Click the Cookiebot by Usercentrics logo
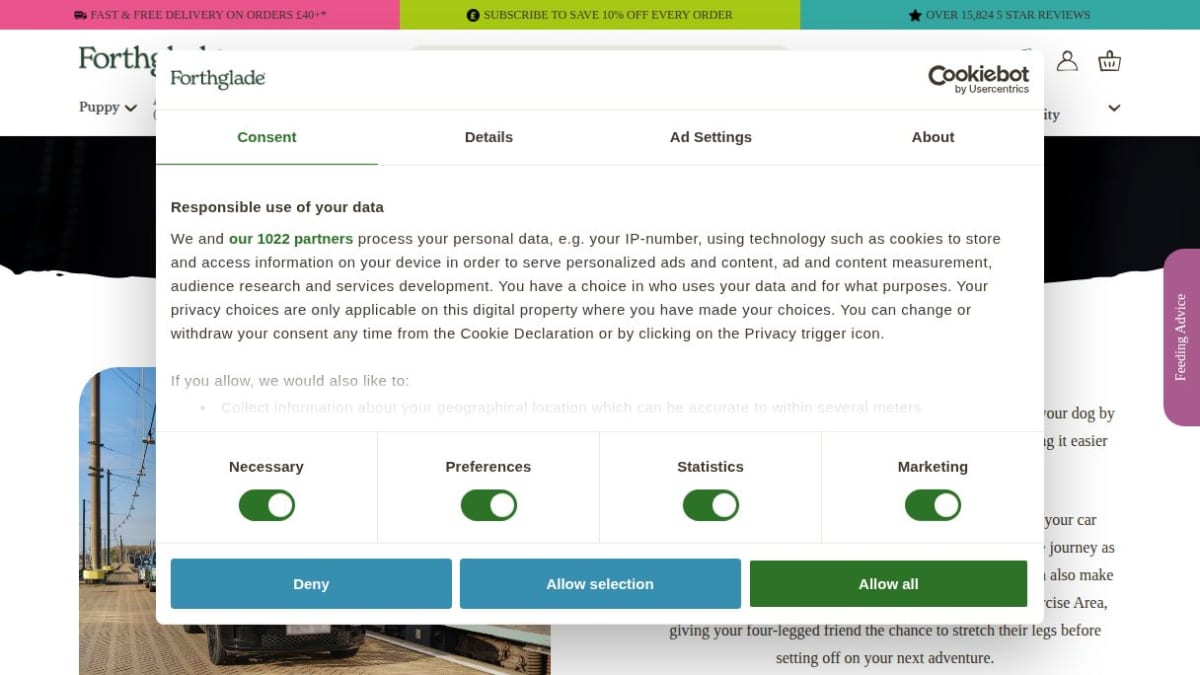This screenshot has height=675, width=1200. 978,79
